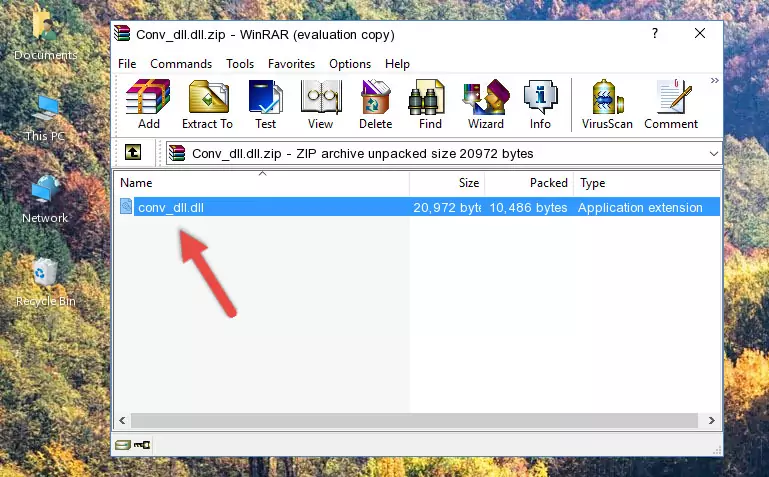Select the conv_dll.dll file name

click(x=171, y=207)
